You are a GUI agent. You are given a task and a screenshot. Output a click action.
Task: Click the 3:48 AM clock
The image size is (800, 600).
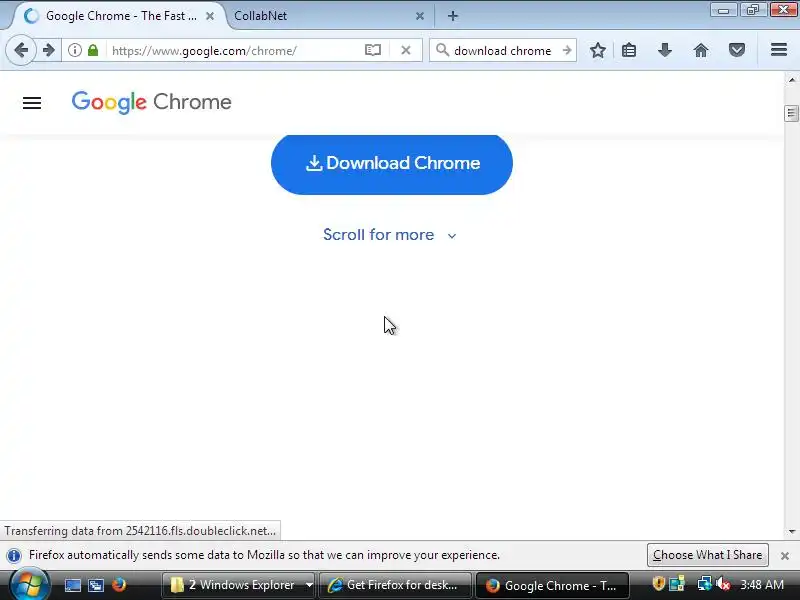pos(762,585)
